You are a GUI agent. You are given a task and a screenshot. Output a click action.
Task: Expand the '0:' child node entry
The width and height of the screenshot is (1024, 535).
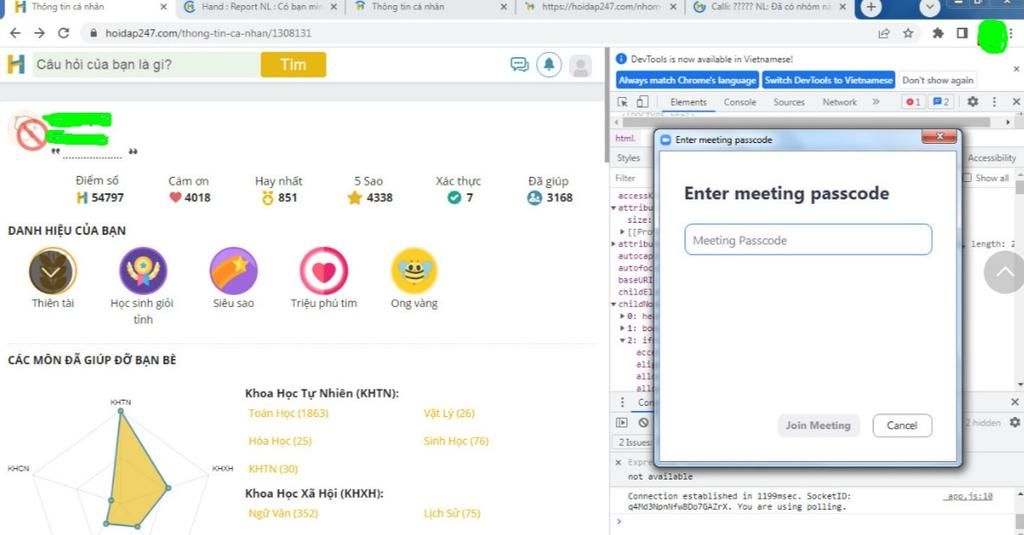622,316
